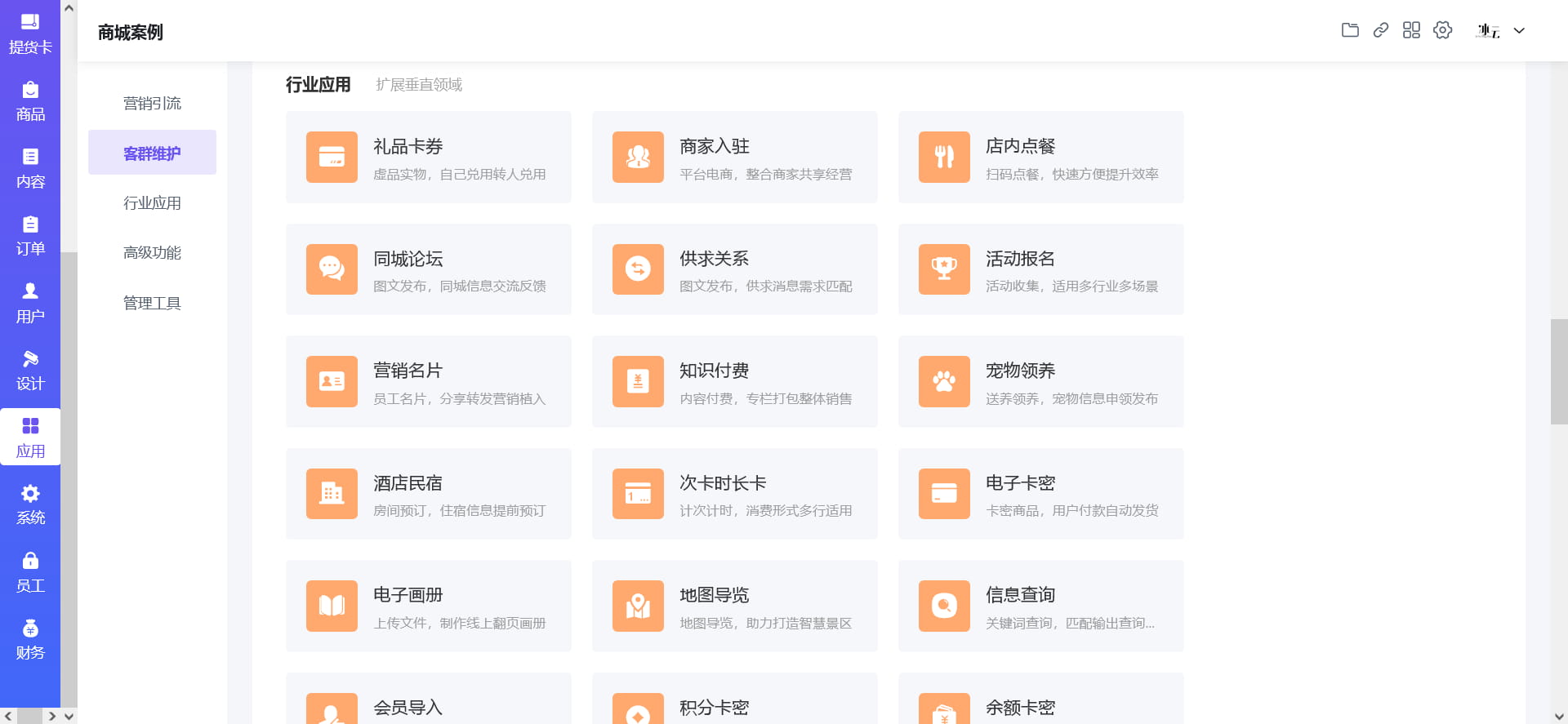Click the 供求关系 exchange icon
The width and height of the screenshot is (1568, 724).
point(638,269)
